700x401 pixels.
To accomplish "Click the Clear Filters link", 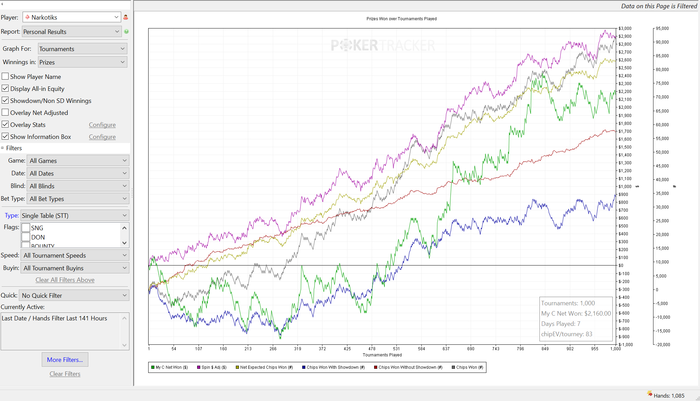I will (65, 374).
